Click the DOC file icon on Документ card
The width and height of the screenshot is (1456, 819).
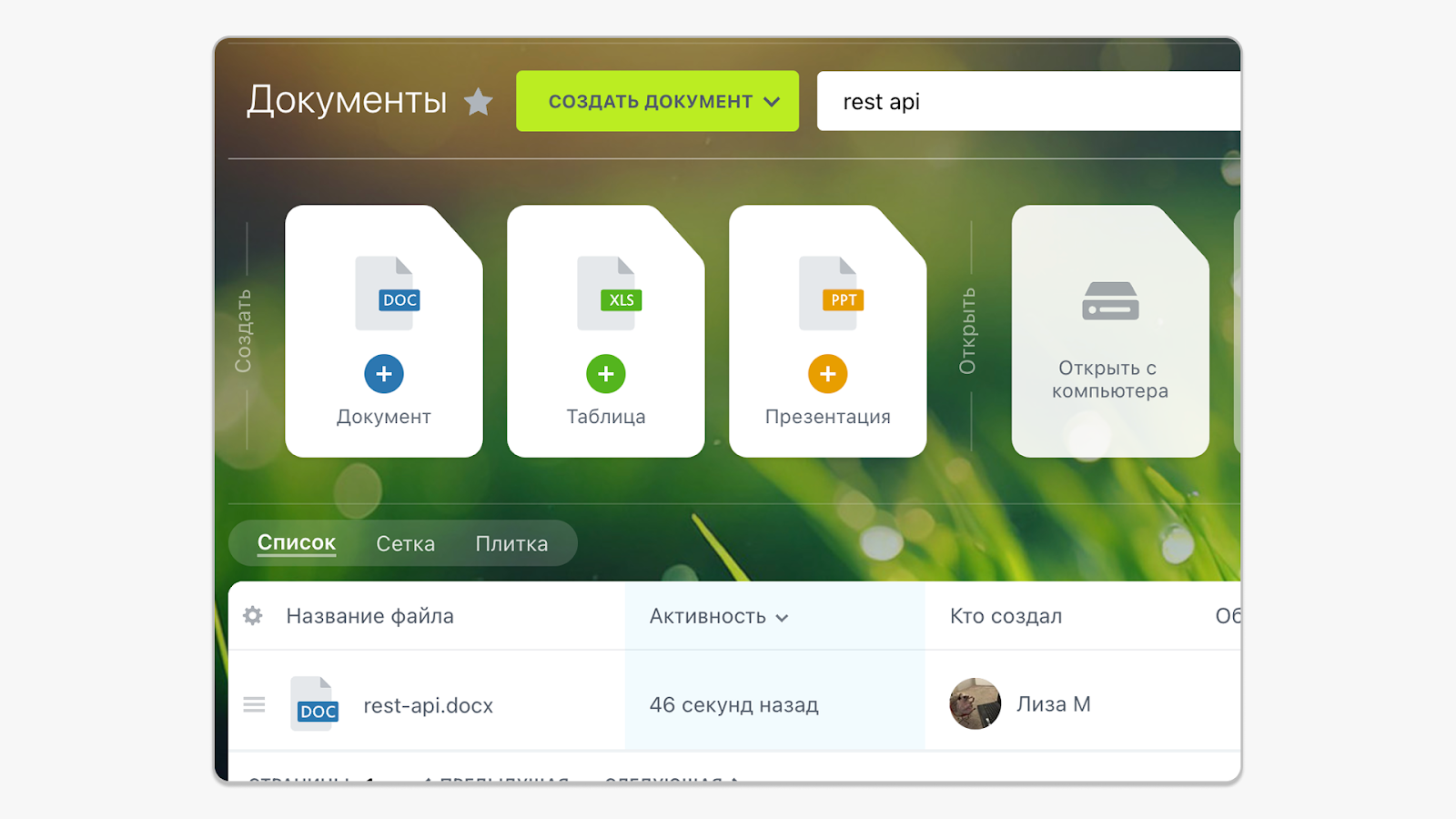tap(388, 293)
